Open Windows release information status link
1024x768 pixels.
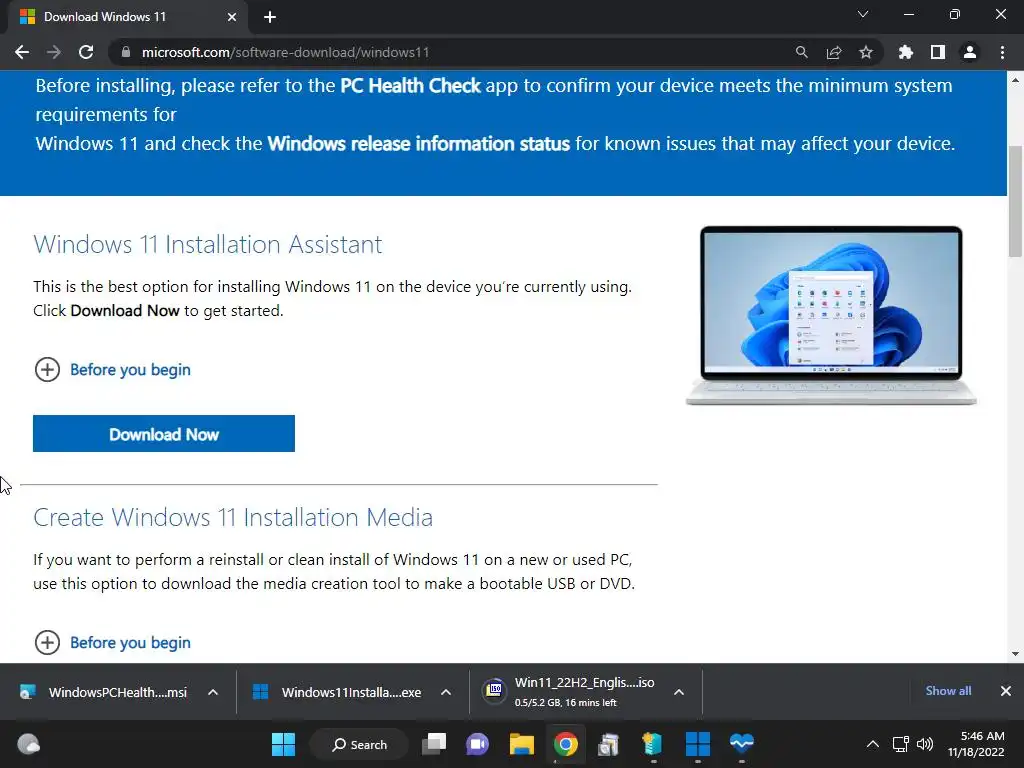(x=419, y=144)
